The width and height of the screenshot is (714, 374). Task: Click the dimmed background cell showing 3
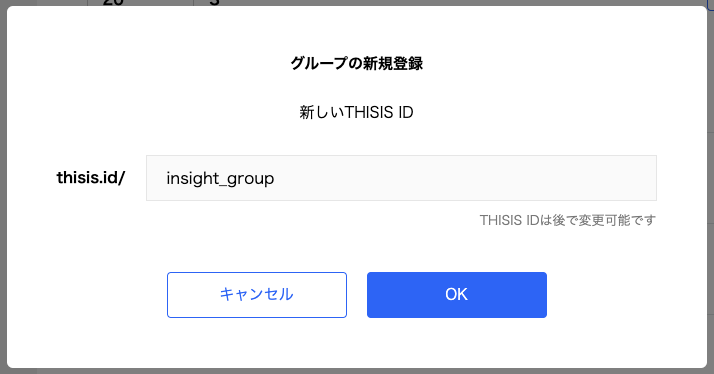pyautogui.click(x=214, y=2)
